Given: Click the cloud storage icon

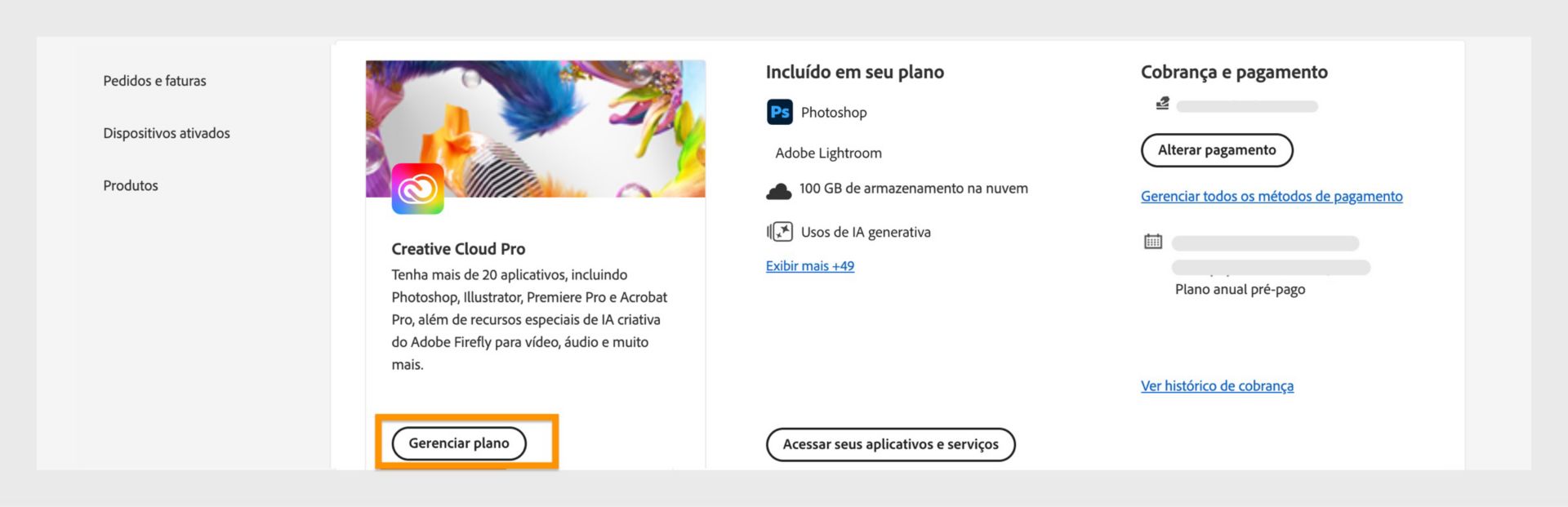Looking at the screenshot, I should (778, 189).
